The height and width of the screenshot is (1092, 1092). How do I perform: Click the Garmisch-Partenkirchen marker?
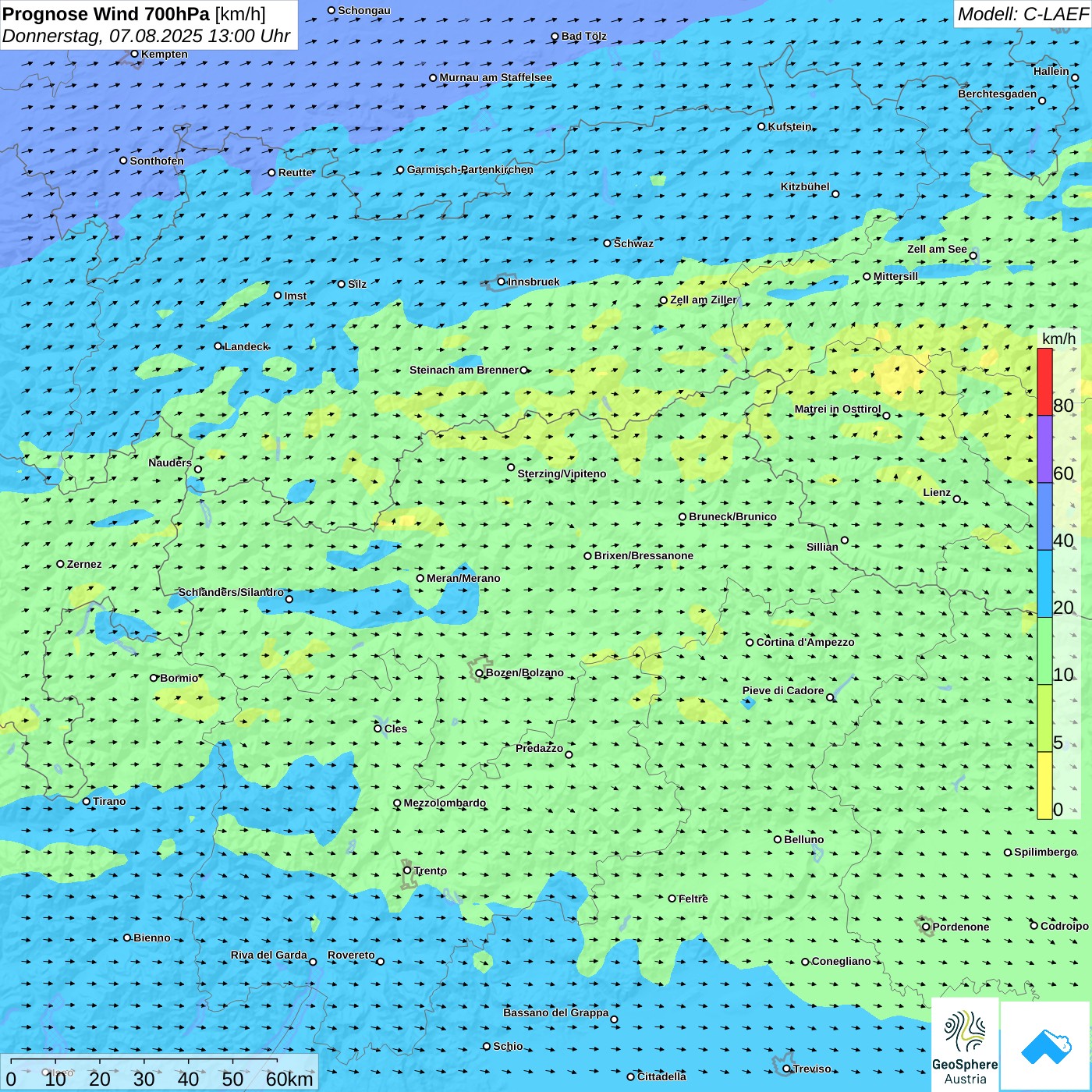click(400, 170)
